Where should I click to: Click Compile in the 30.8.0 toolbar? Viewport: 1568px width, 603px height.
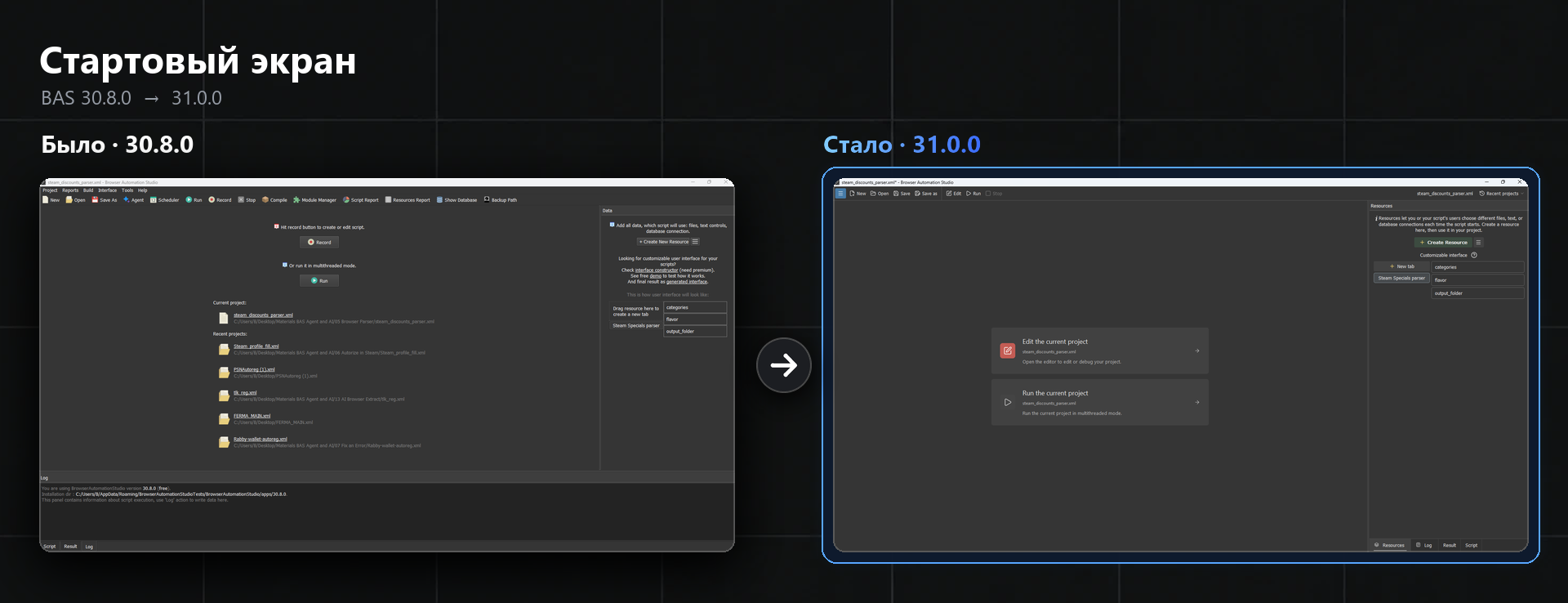coord(274,199)
